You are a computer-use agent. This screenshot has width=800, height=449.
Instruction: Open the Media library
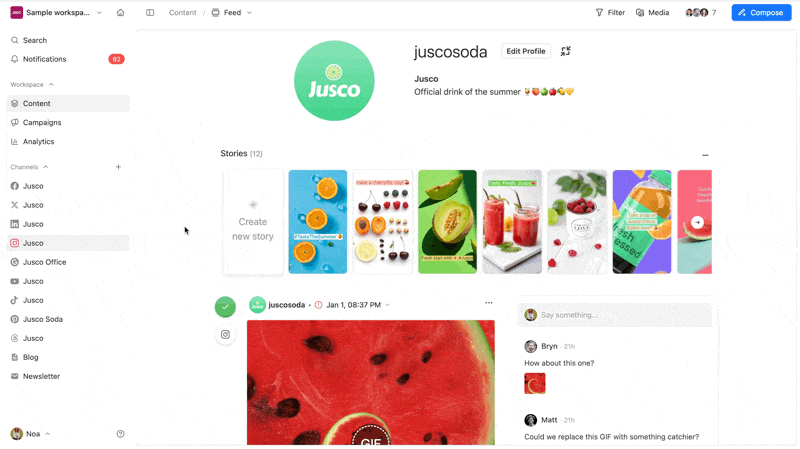[653, 13]
